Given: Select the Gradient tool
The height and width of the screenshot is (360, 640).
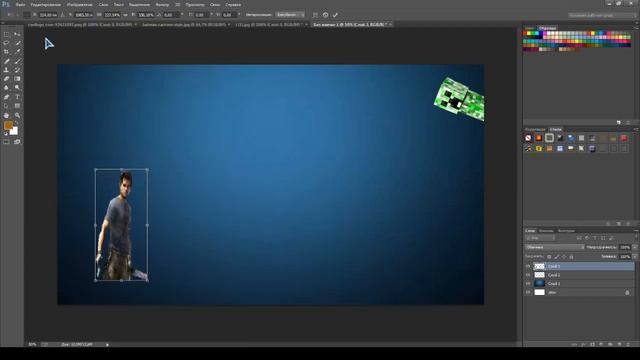Looking at the screenshot, I should click(17, 79).
